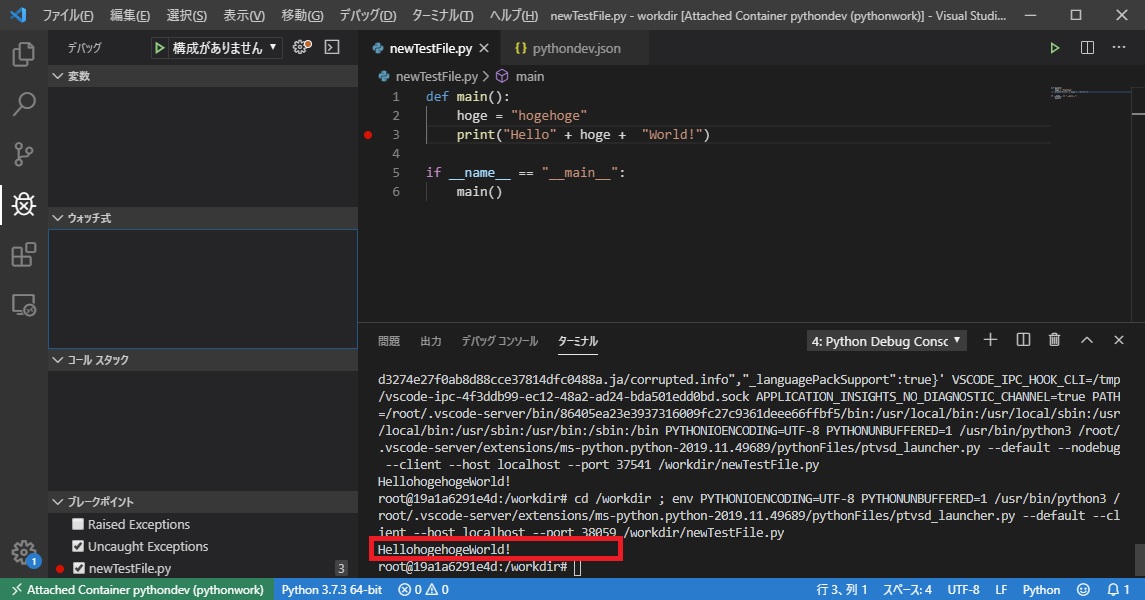Change file encoding UTF-8

tap(963, 589)
